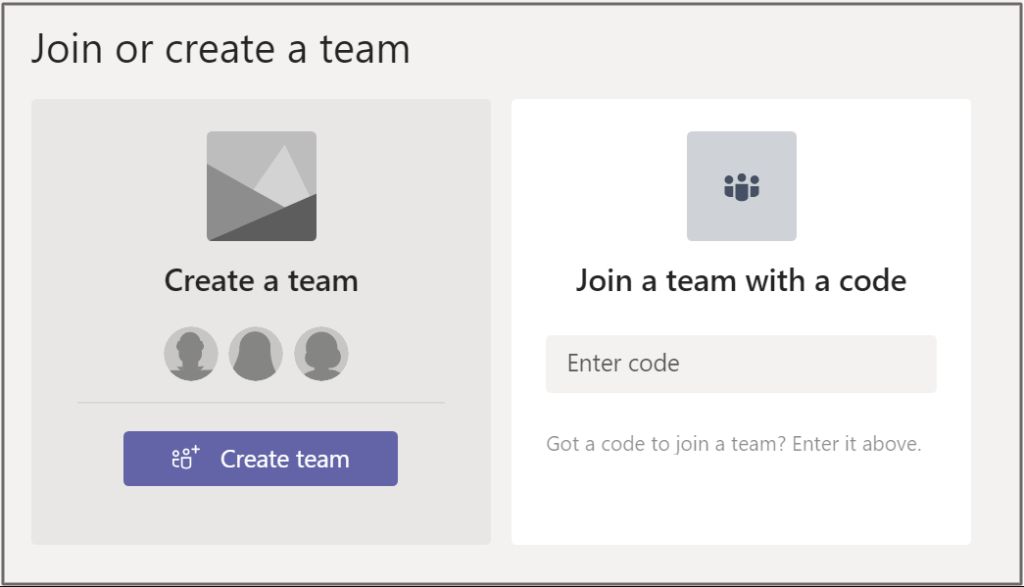
Task: Click the purple Create team action
Action: (260, 458)
